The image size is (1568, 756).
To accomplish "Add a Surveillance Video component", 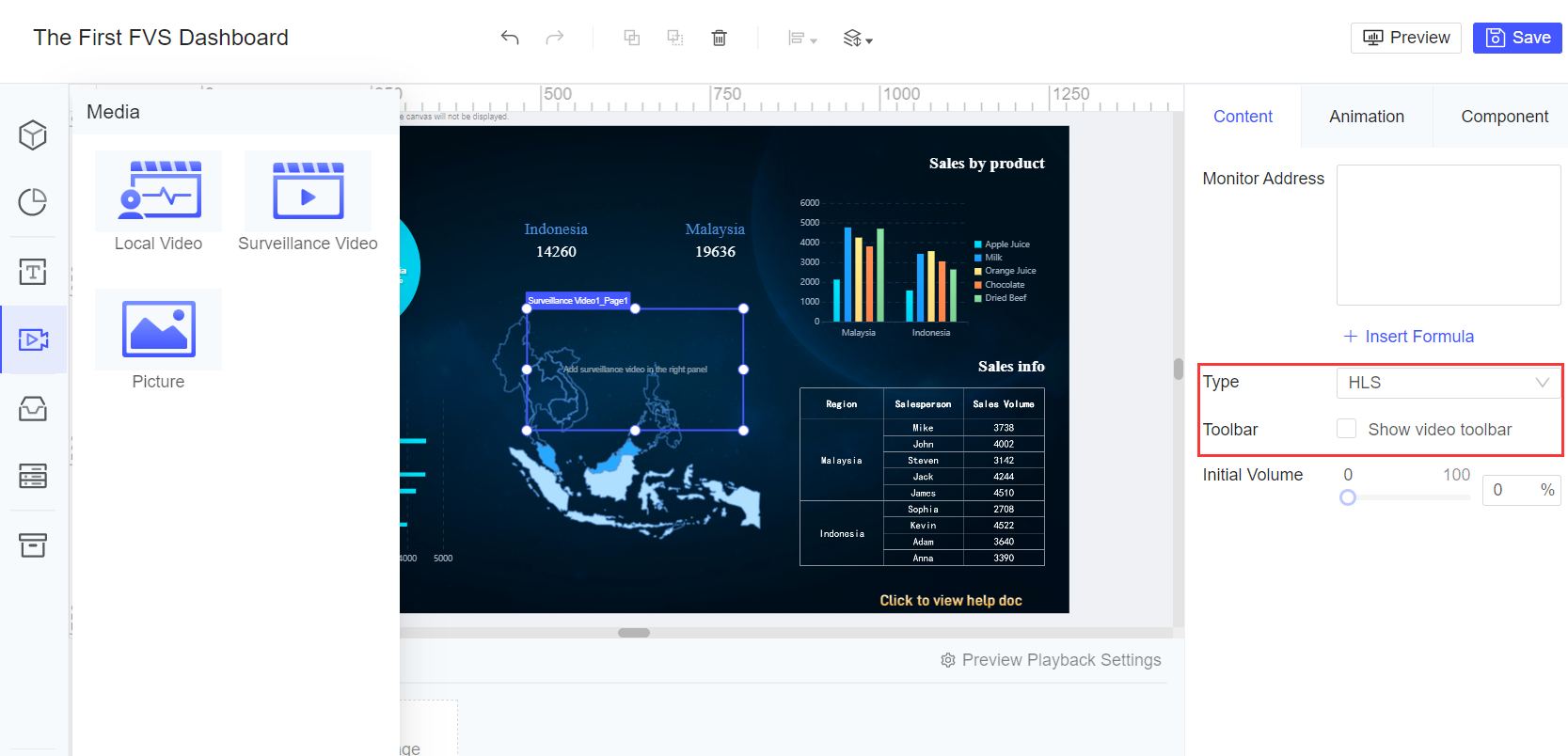I will pyautogui.click(x=308, y=201).
